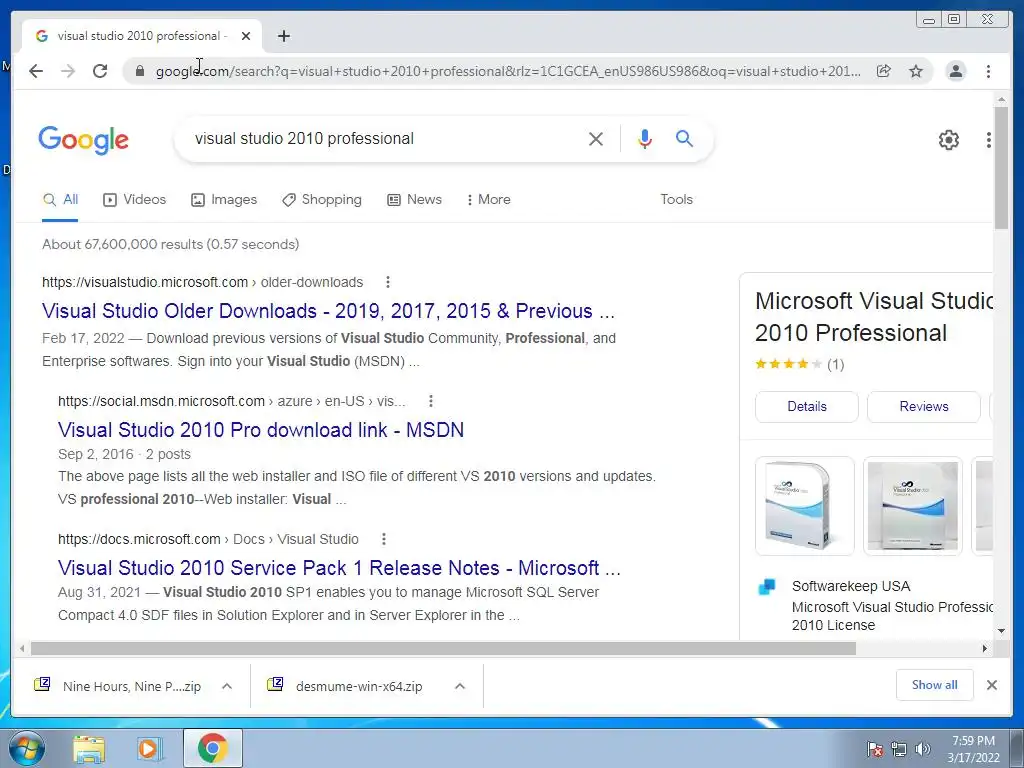Screen dimensions: 1024x768
Task: Open Visual Studio 2010 Pro download link - MSDN
Action: point(261,430)
